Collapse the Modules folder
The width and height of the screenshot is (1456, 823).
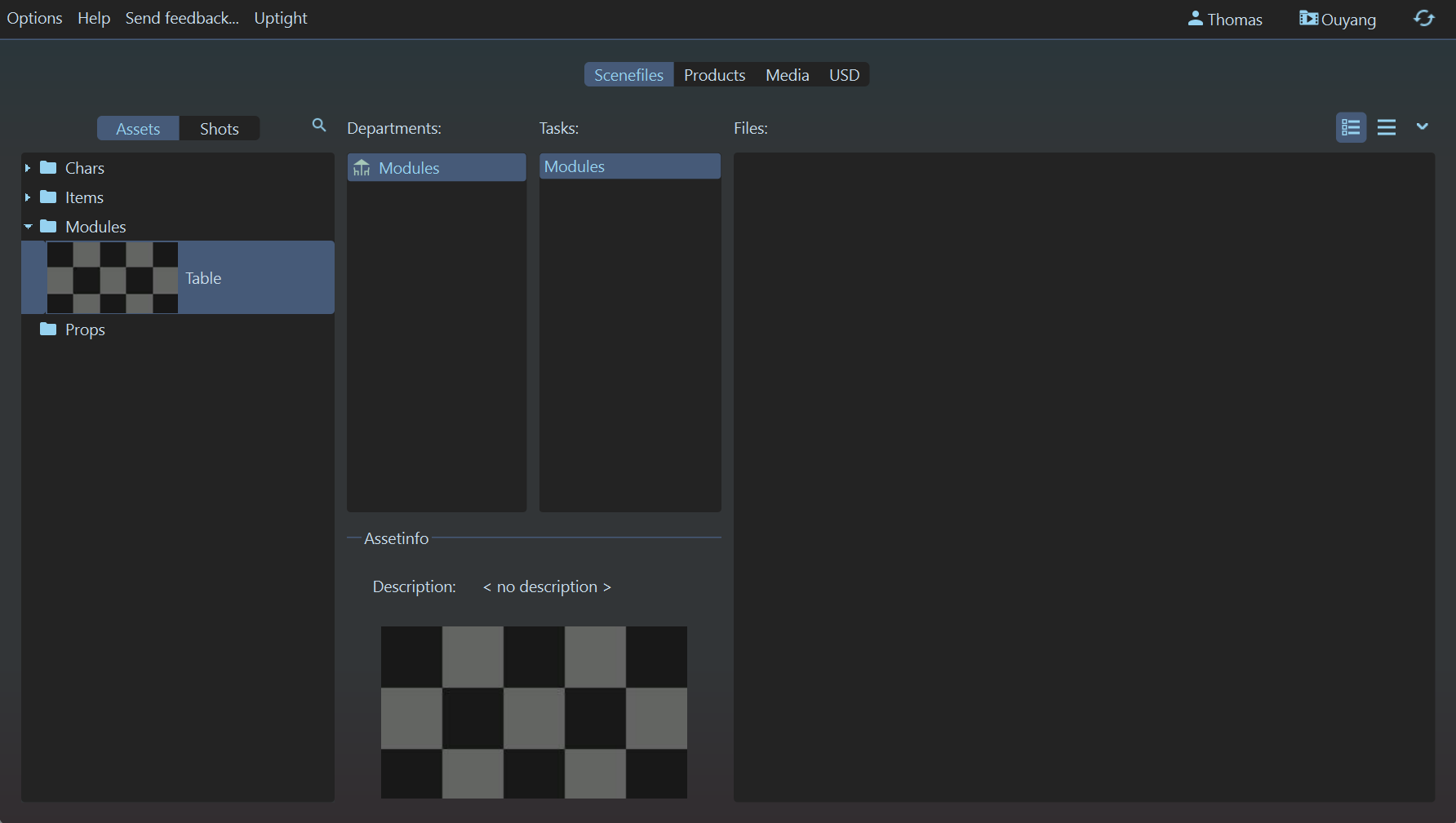tap(28, 227)
